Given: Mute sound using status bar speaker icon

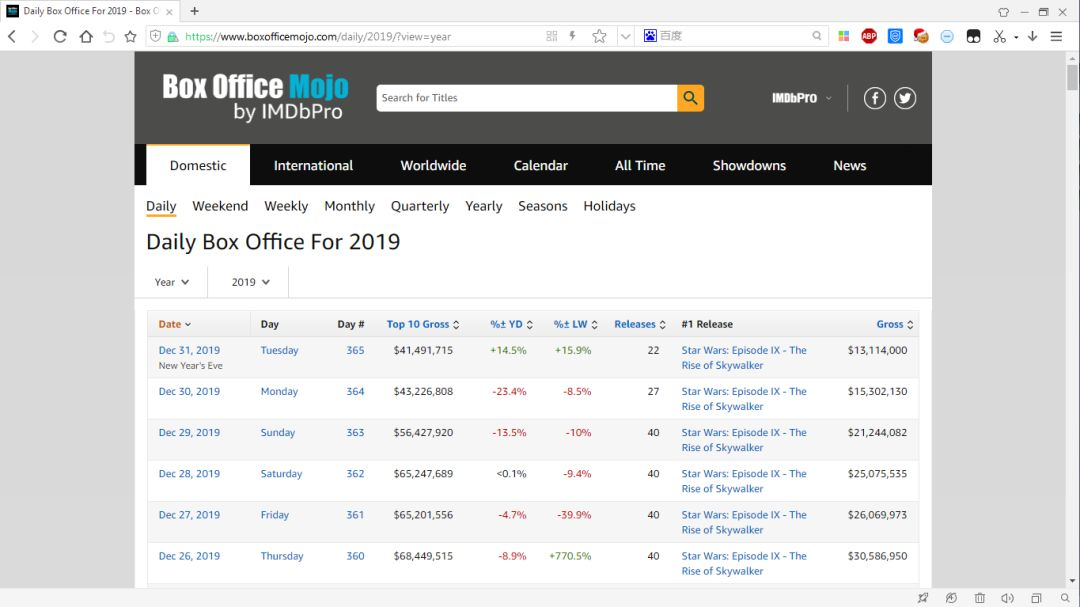Looking at the screenshot, I should 1008,598.
